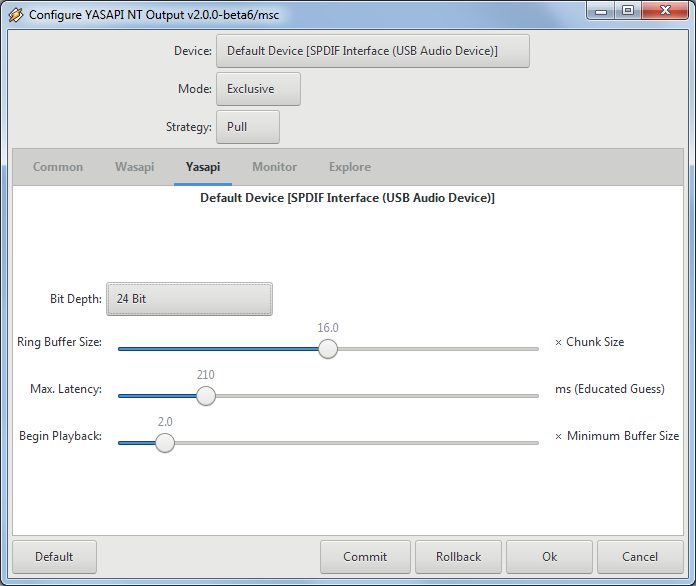
Task: Switch to the Common tab
Action: (x=58, y=167)
